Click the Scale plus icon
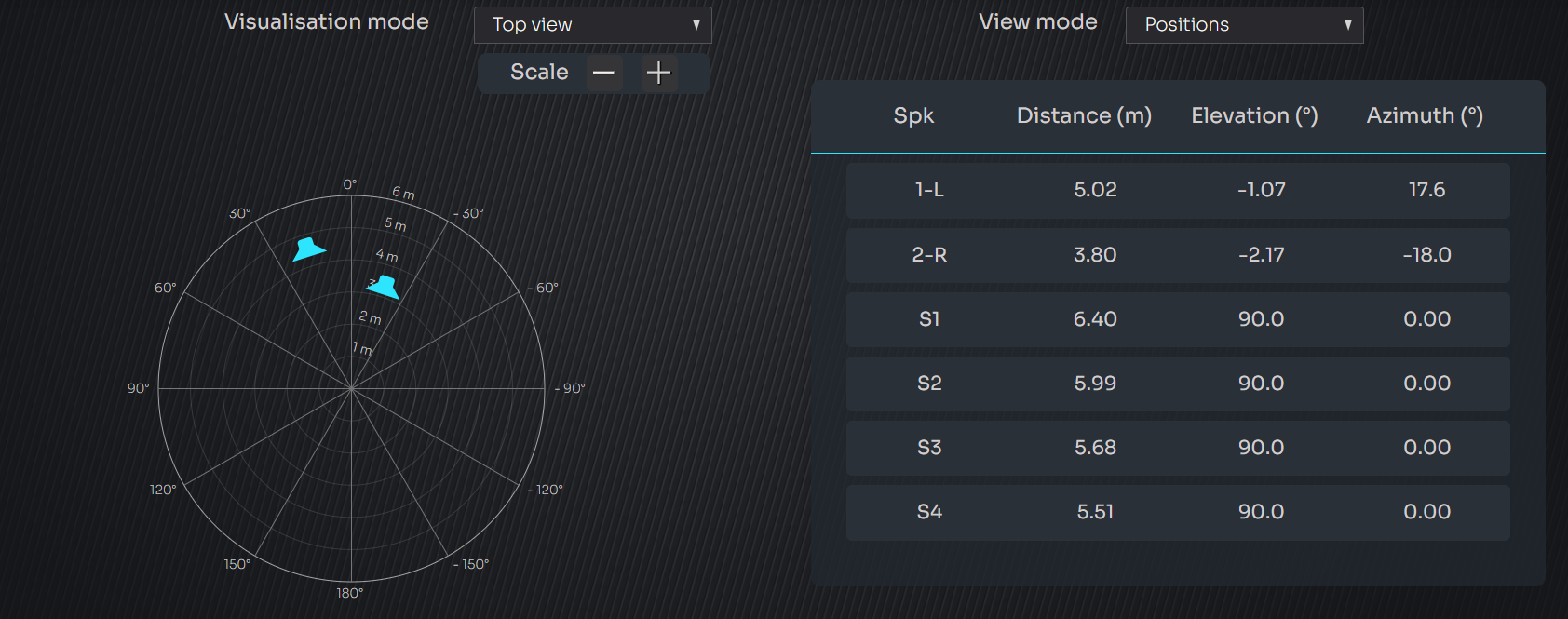The height and width of the screenshot is (619, 1568). [x=658, y=73]
